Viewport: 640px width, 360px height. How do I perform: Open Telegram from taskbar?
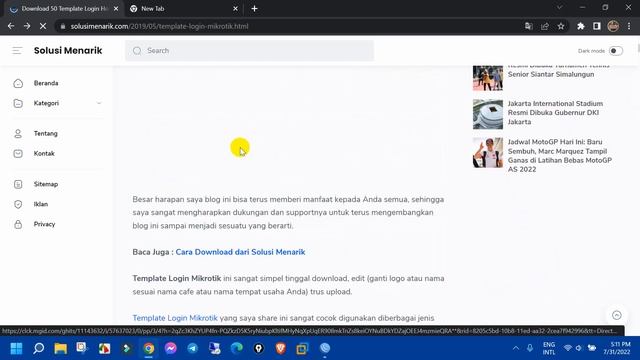pos(193,348)
